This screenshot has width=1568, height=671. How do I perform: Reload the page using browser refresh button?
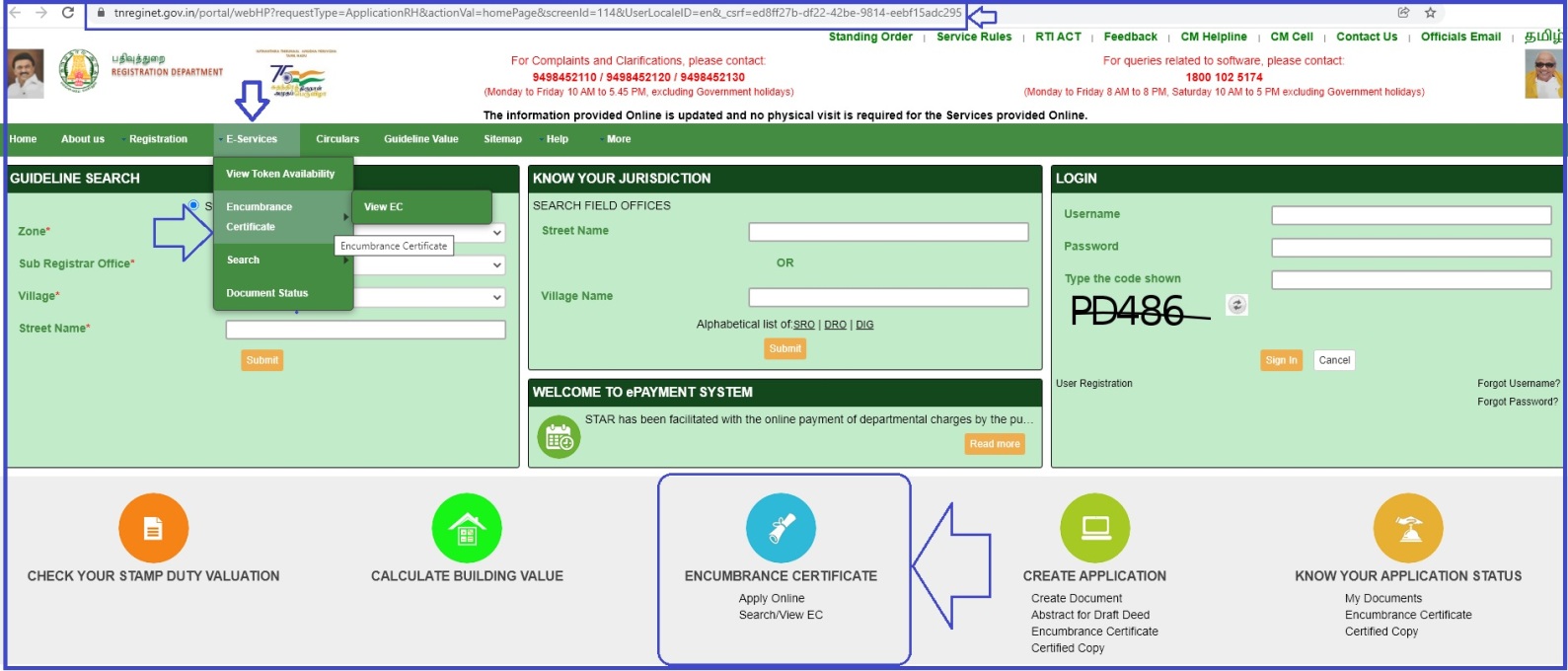(x=68, y=13)
